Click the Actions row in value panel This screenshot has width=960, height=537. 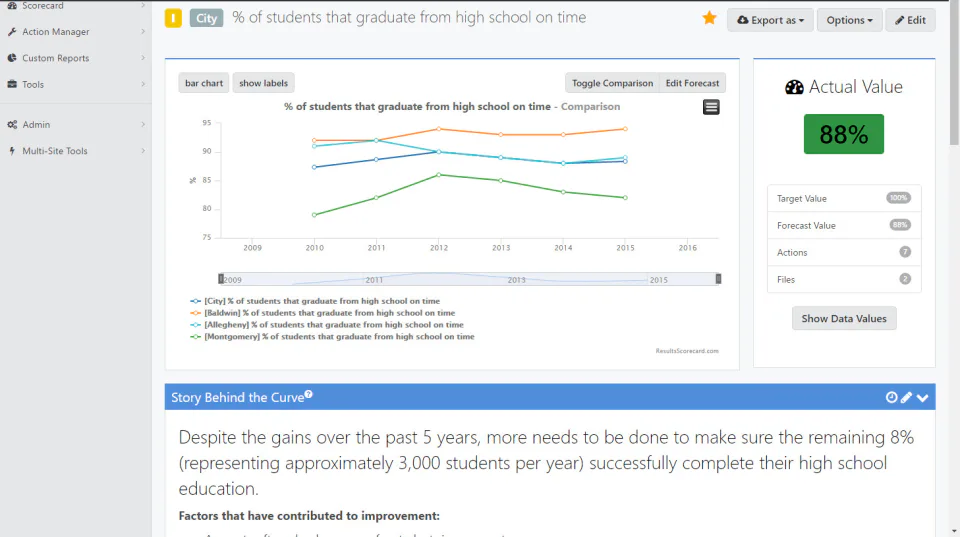[x=844, y=252]
